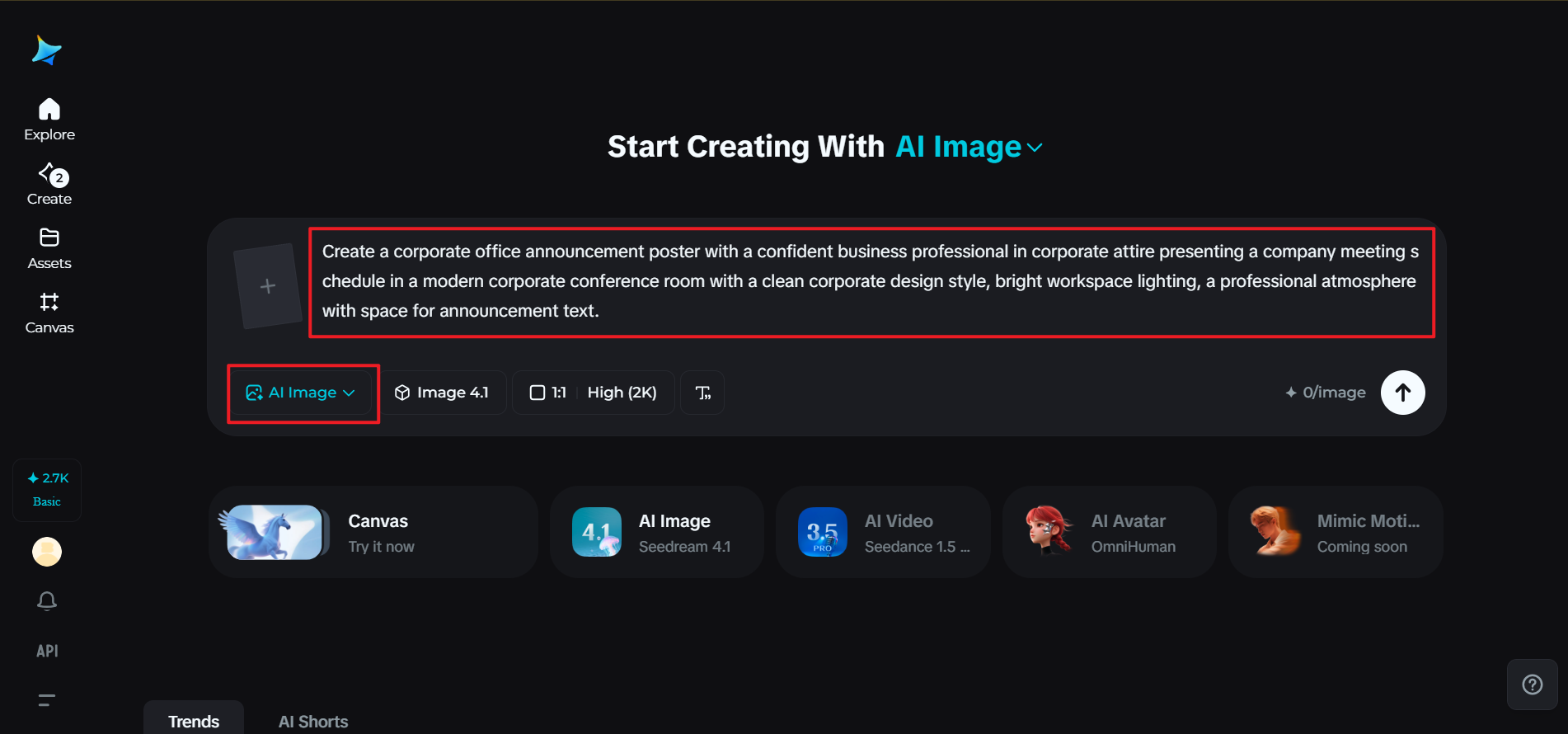1568x734 pixels.
Task: Collapse the sidebar using the bottom menu icon
Action: [x=47, y=700]
